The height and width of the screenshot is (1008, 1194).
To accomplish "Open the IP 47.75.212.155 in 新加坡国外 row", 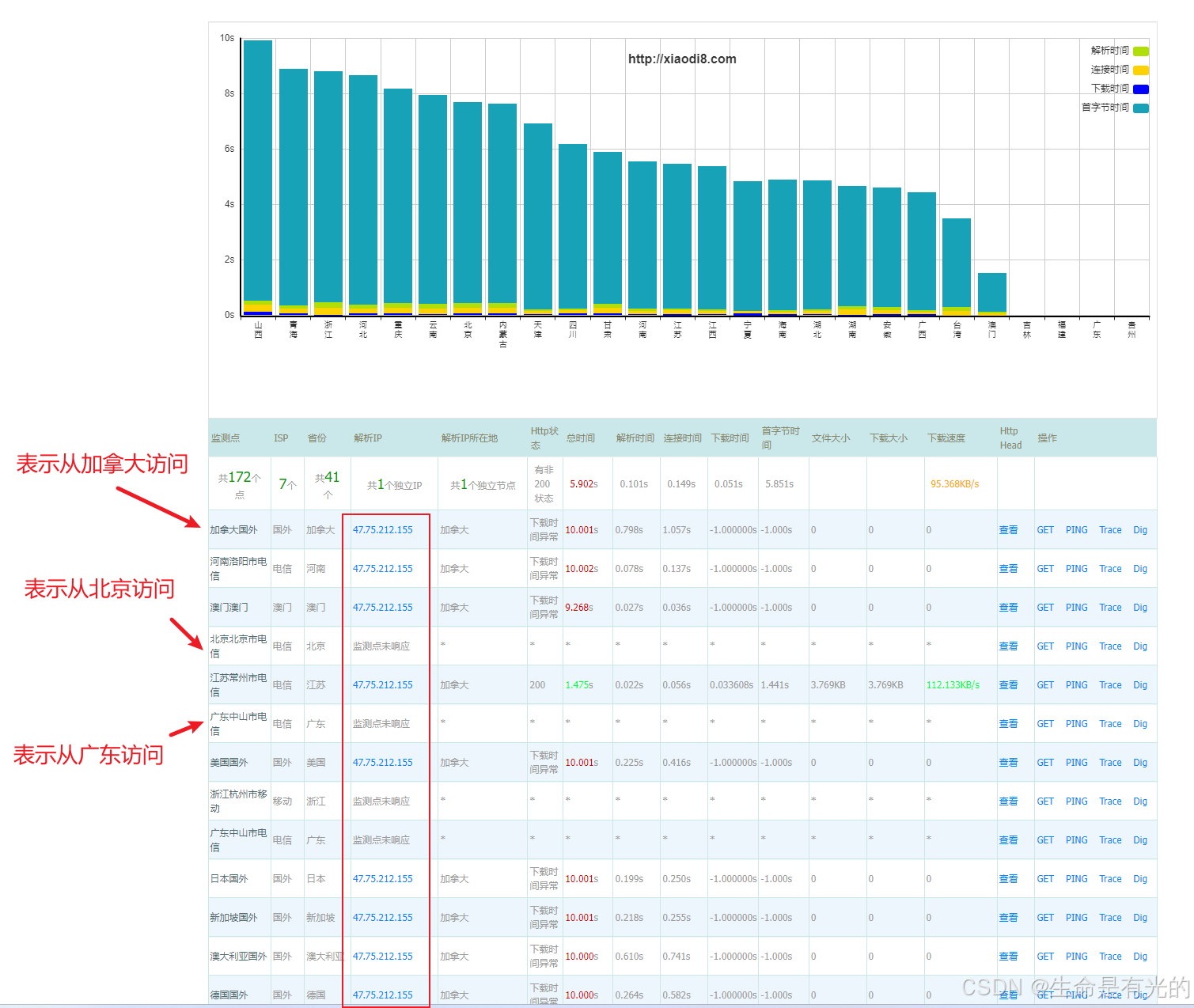I will pyautogui.click(x=383, y=918).
